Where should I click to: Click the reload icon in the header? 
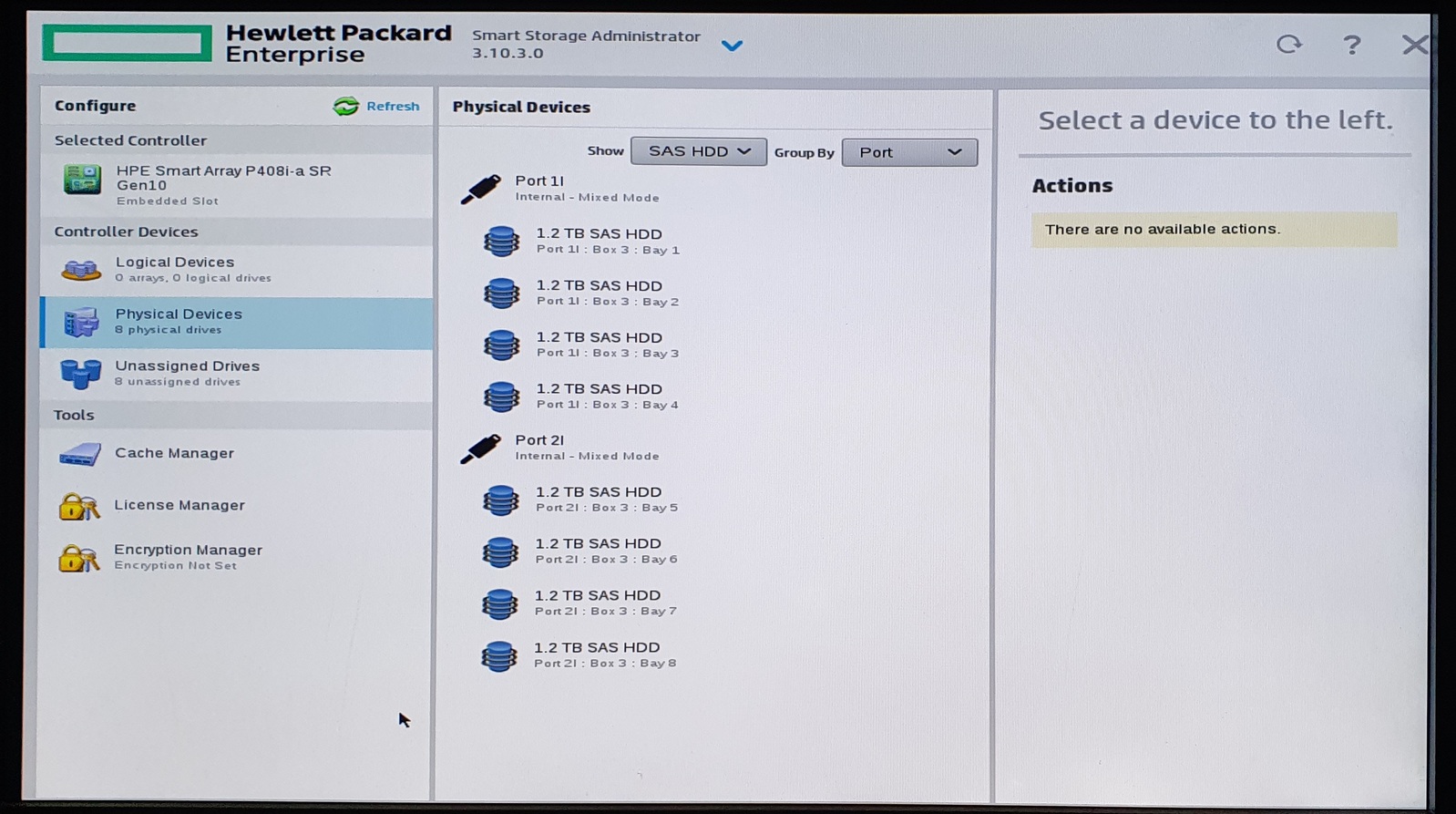pos(1288,44)
